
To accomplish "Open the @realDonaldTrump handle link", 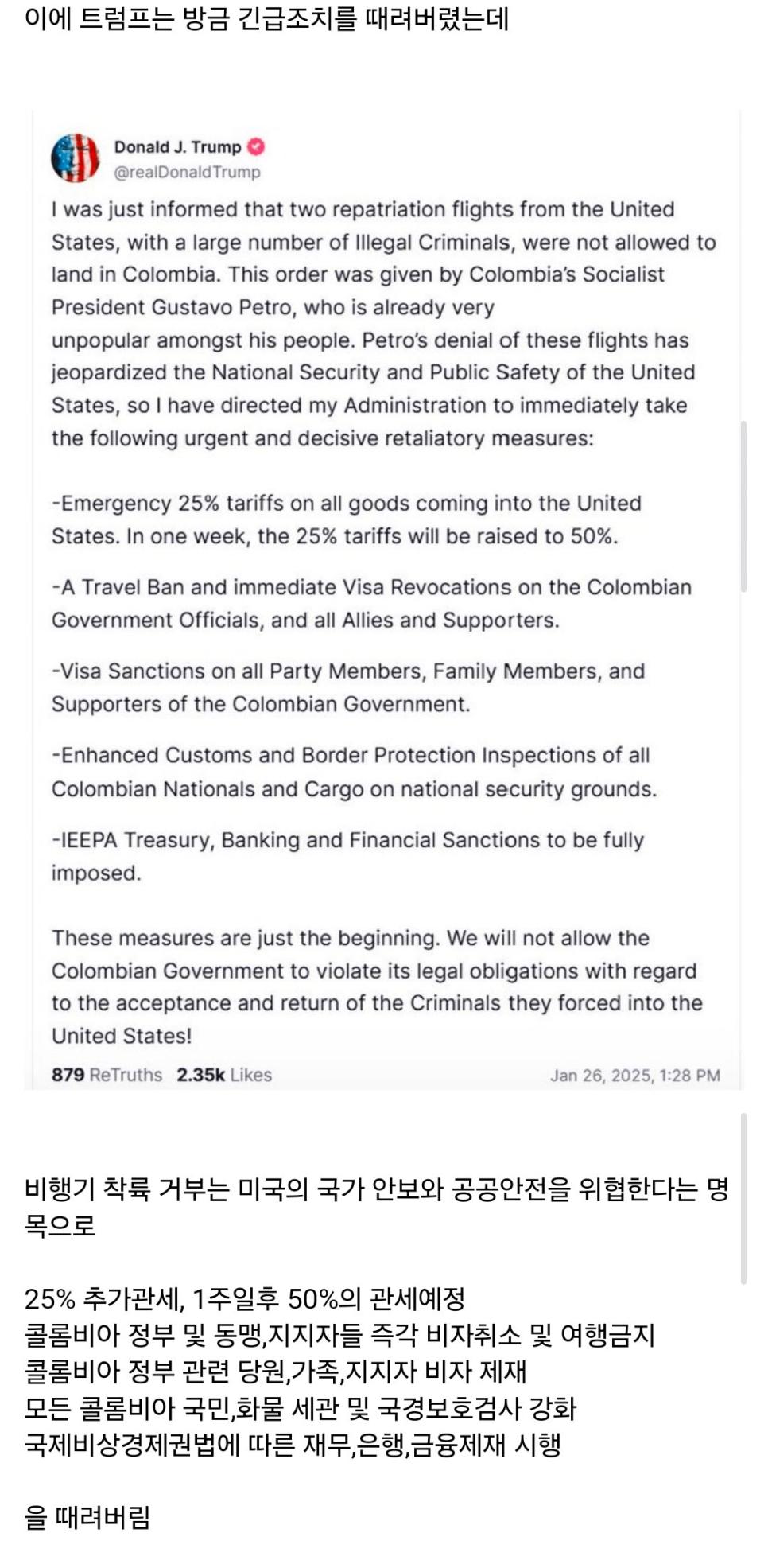I will click(x=188, y=172).
